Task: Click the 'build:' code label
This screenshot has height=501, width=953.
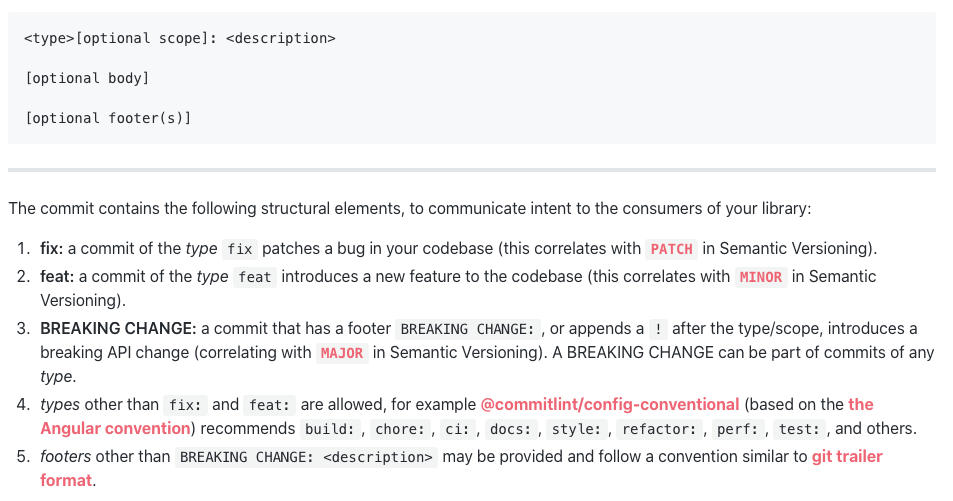Action: pyautogui.click(x=330, y=429)
